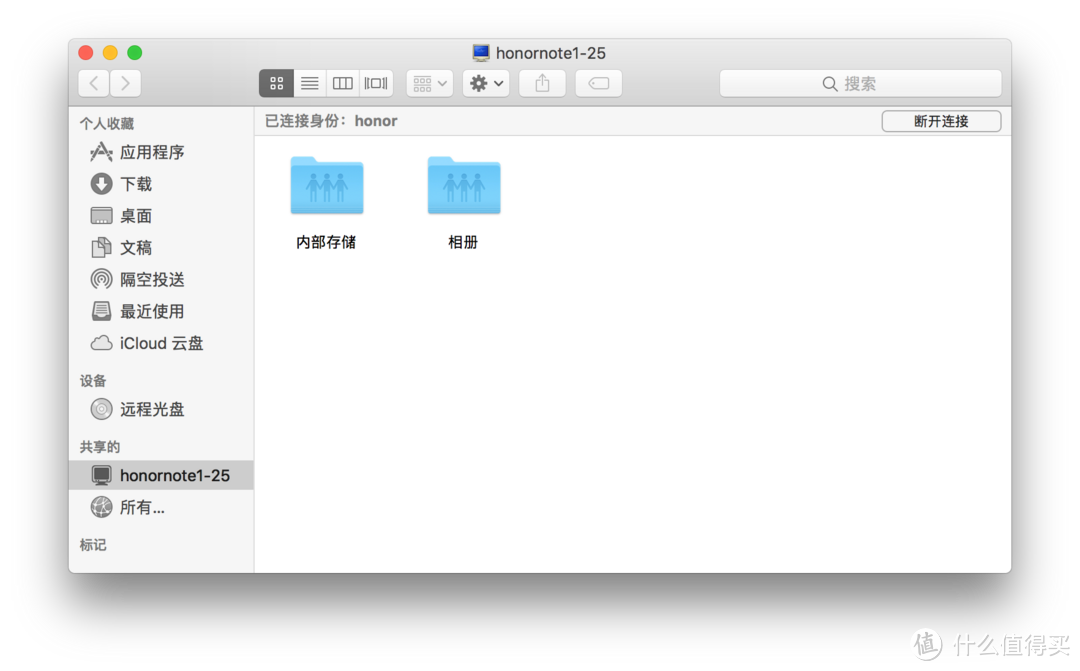
Task: Click the 标记 section header
Action: pyautogui.click(x=93, y=545)
